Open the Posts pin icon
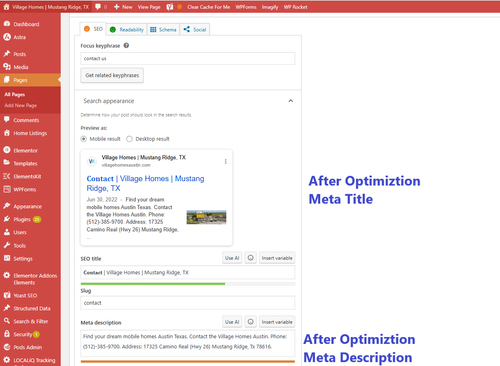The image size is (500, 366). (x=7, y=54)
